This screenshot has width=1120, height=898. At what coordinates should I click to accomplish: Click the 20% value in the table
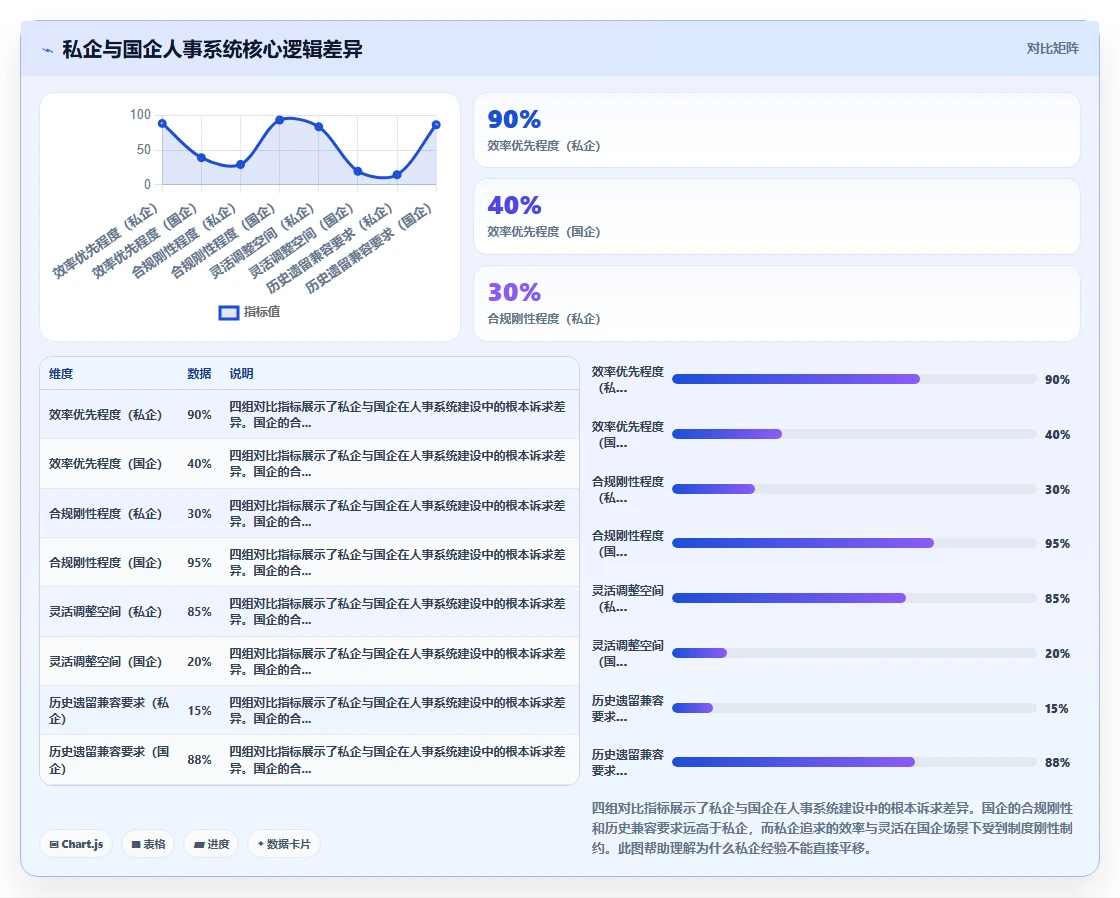[x=199, y=662]
